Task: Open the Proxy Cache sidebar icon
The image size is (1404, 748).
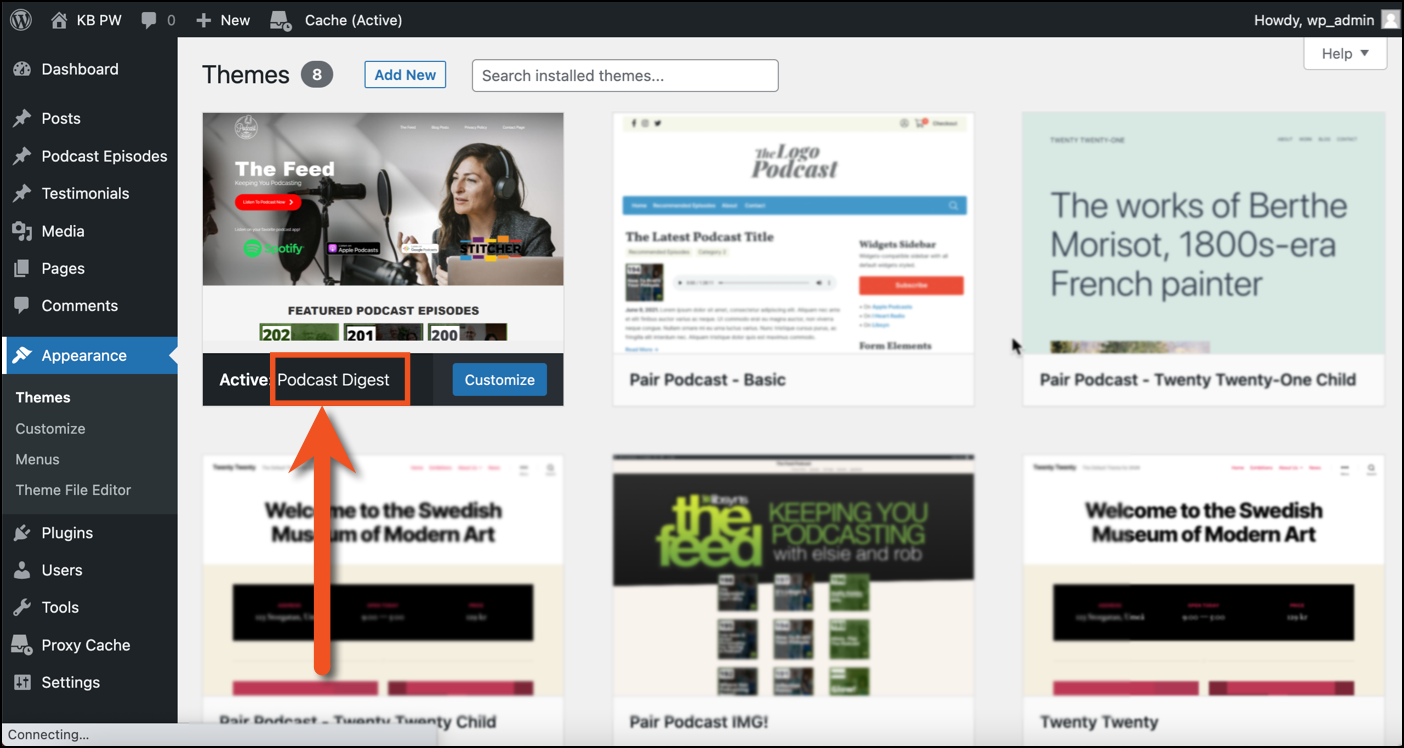Action: click(x=22, y=645)
